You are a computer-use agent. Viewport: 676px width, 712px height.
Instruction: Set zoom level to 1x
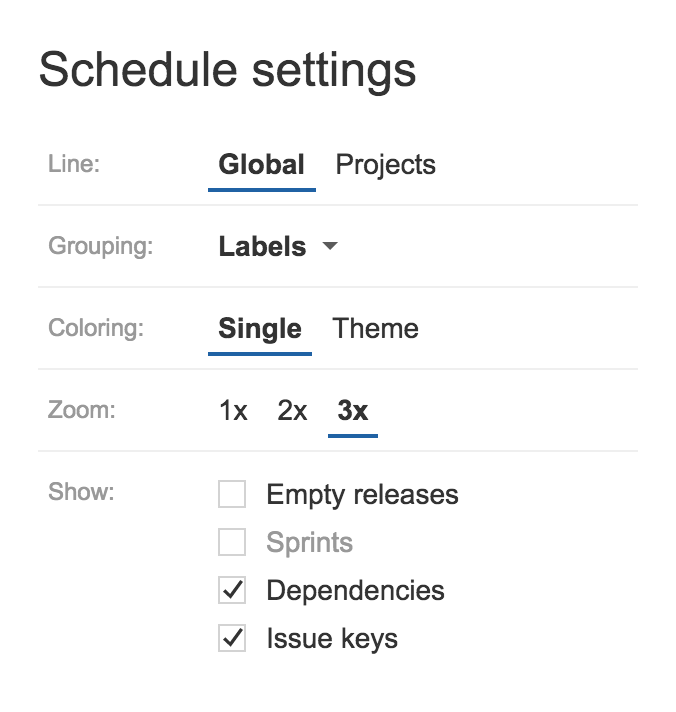point(233,410)
